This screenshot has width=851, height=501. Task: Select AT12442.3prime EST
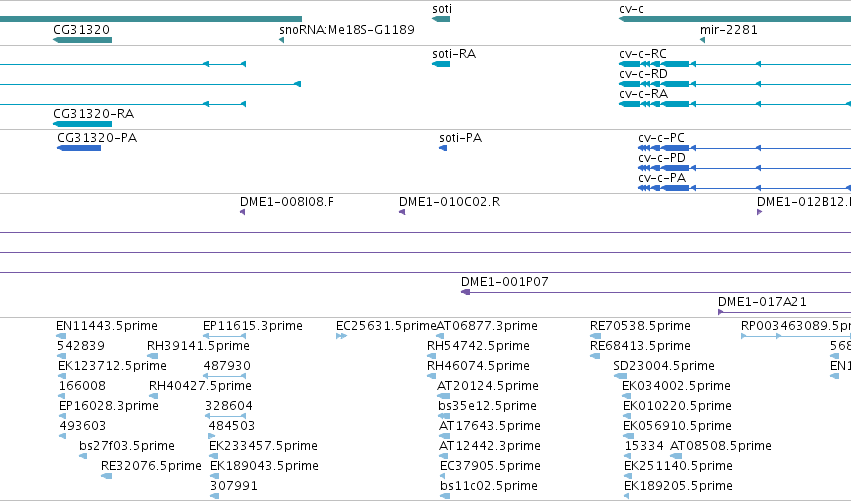(444, 456)
